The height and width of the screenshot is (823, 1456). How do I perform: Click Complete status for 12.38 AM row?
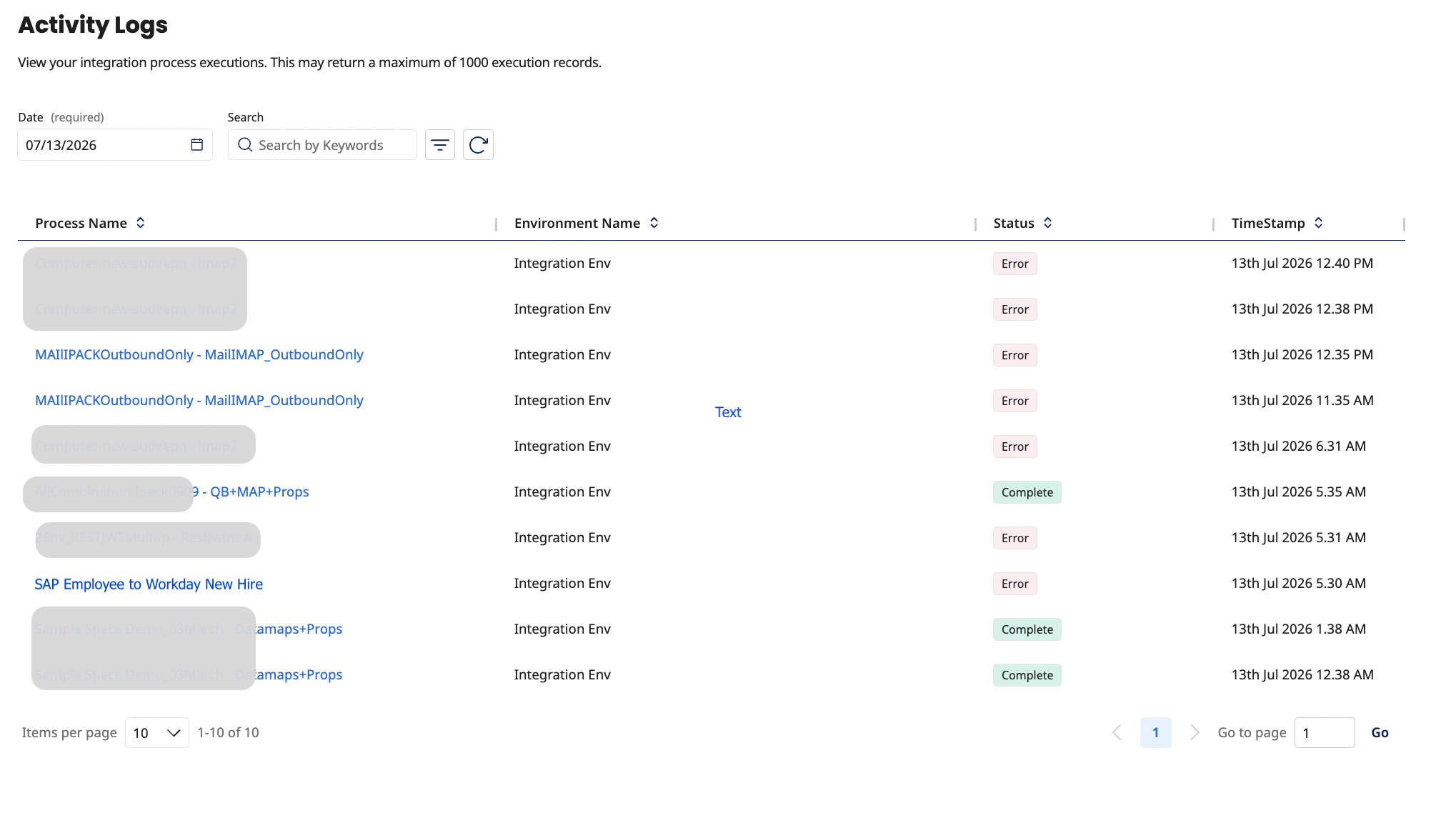click(x=1027, y=675)
